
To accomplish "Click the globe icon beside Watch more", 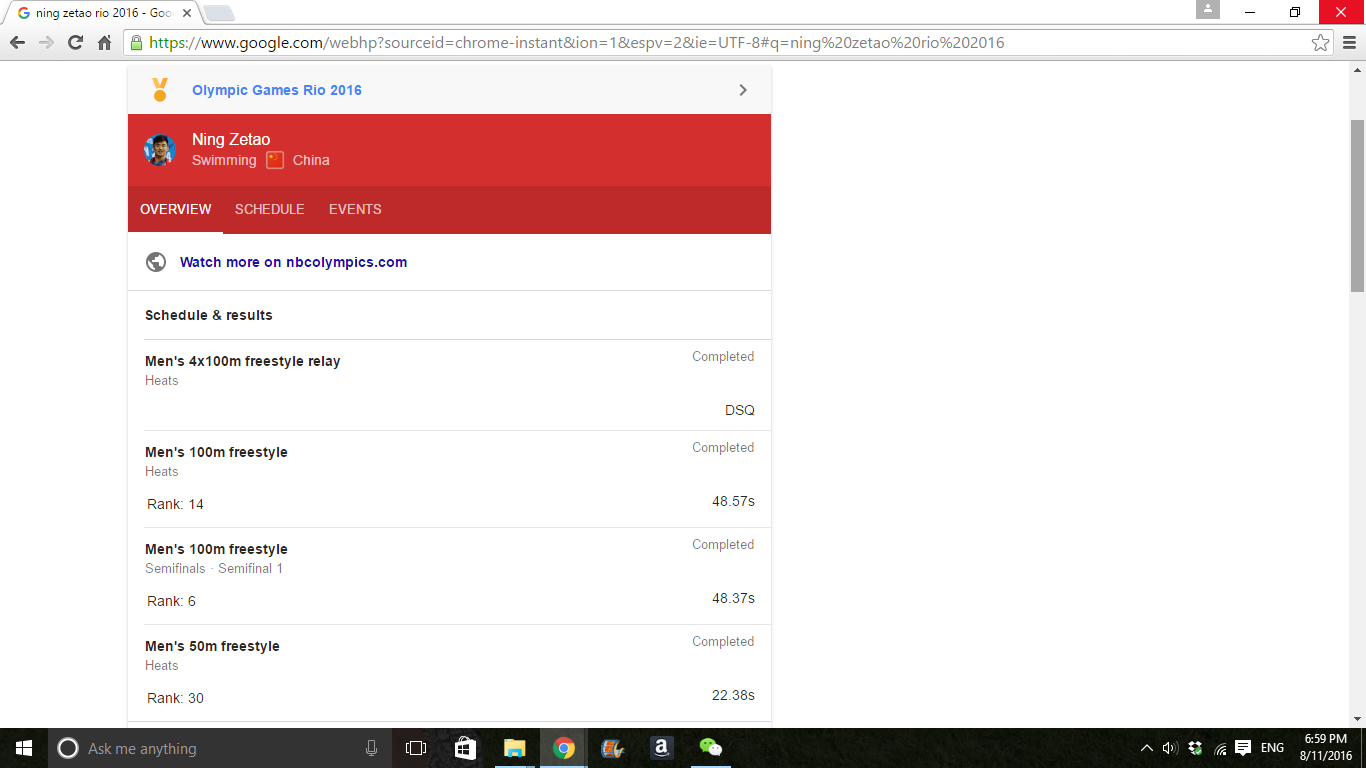I will point(156,262).
